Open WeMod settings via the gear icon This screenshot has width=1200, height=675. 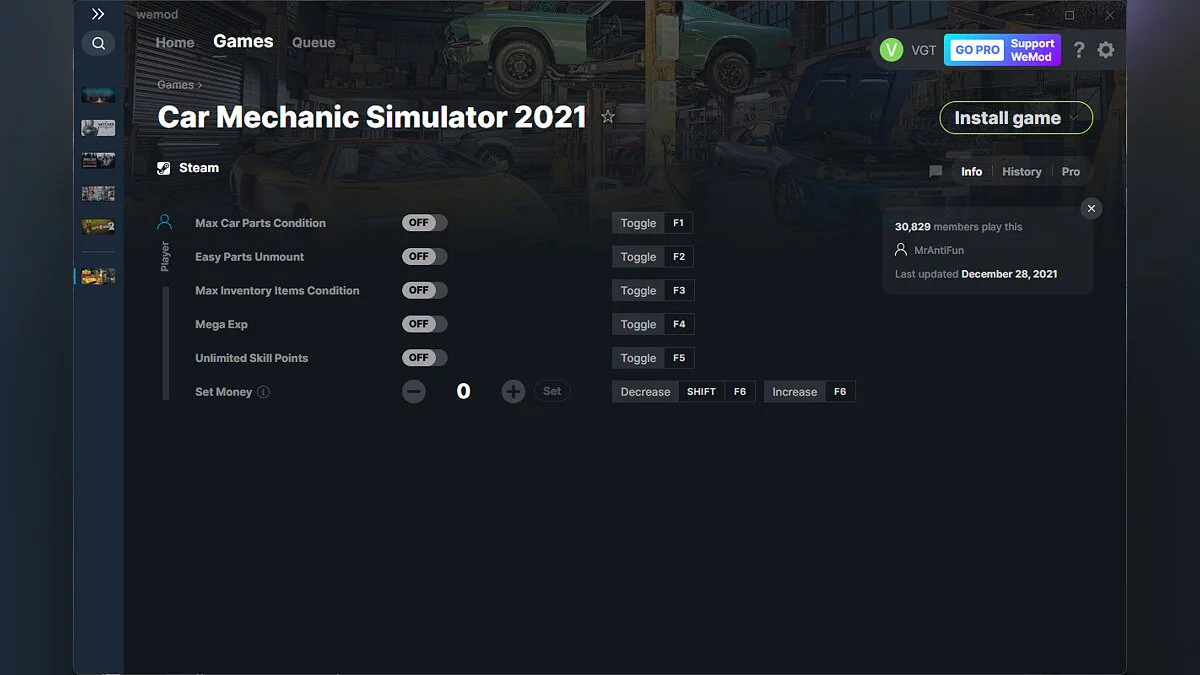(1106, 49)
